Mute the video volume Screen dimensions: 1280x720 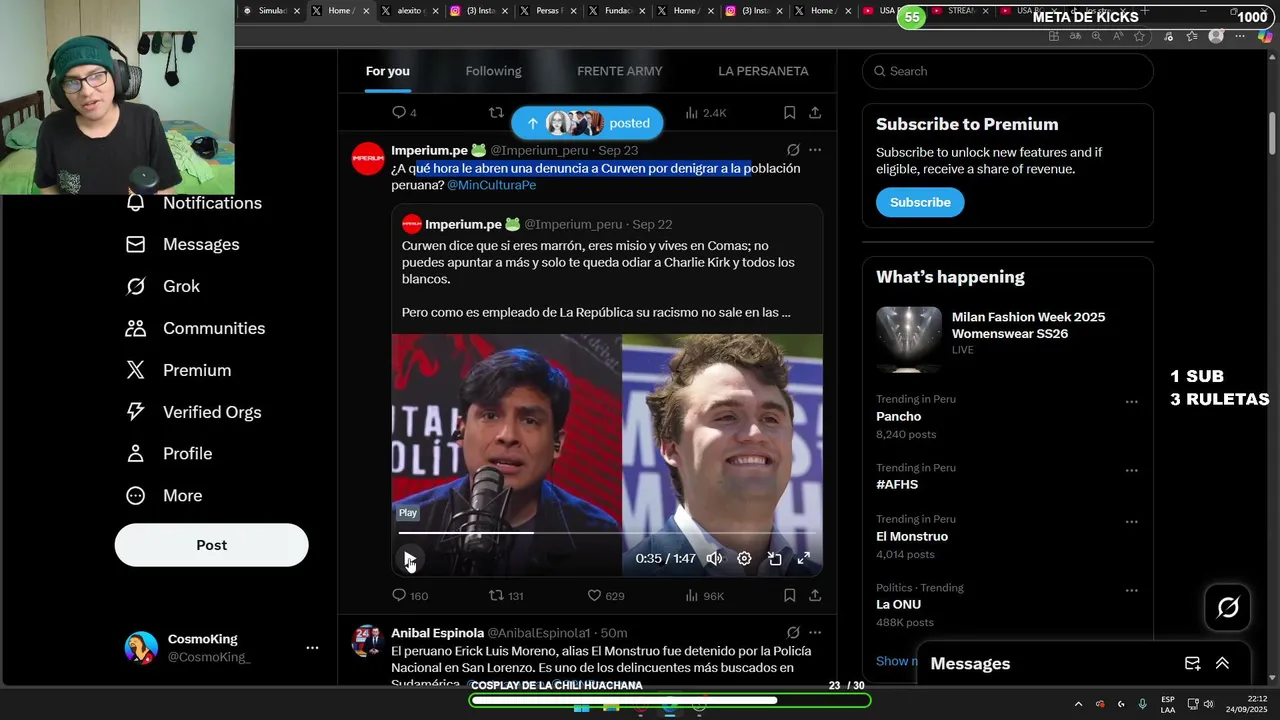pyautogui.click(x=714, y=559)
